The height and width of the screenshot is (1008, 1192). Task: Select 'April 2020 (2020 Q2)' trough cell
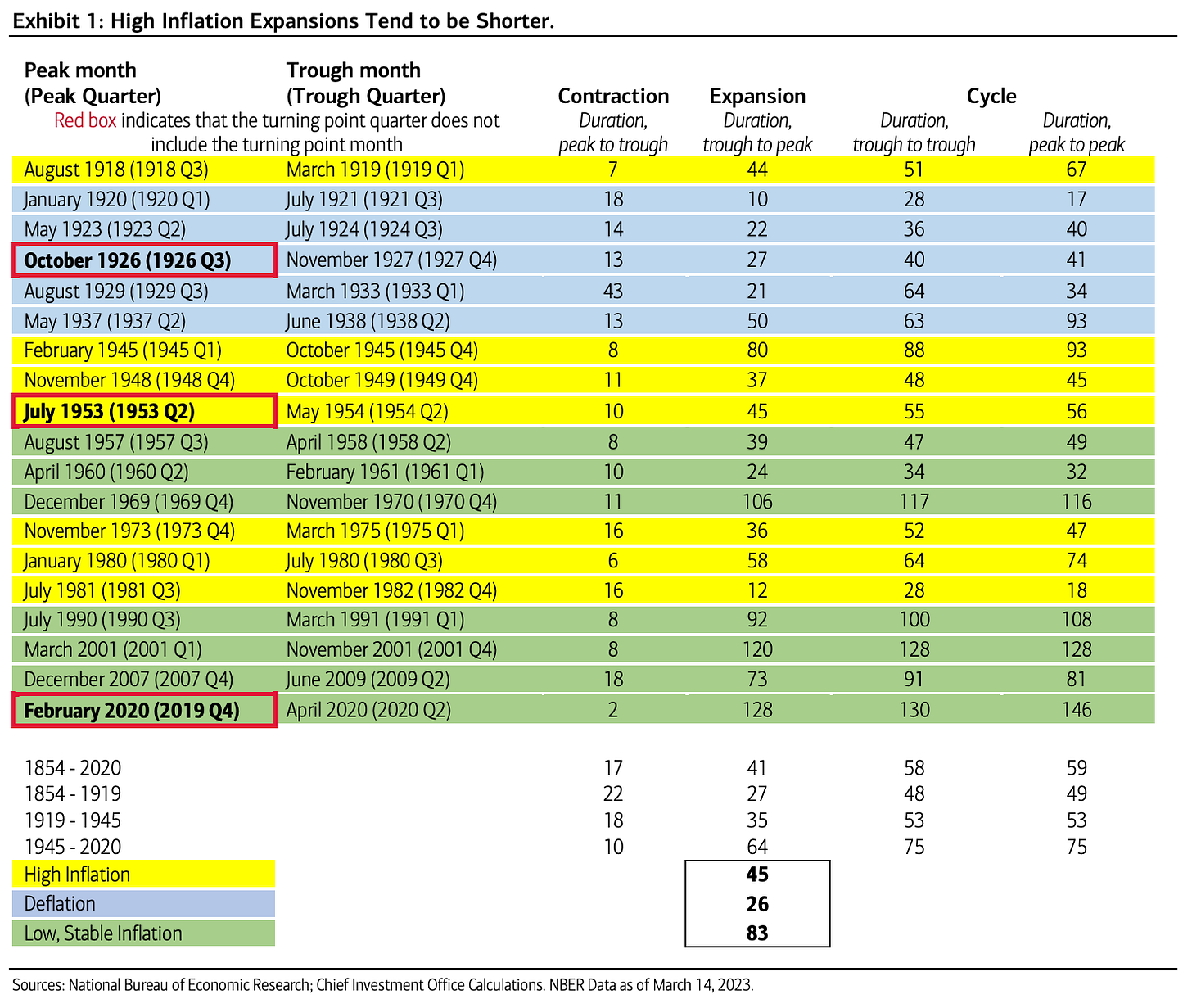tap(368, 710)
